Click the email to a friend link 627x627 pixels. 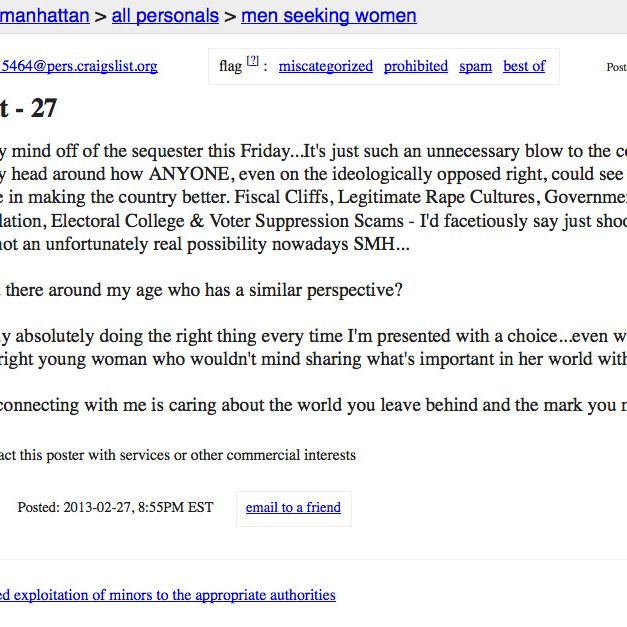293,507
